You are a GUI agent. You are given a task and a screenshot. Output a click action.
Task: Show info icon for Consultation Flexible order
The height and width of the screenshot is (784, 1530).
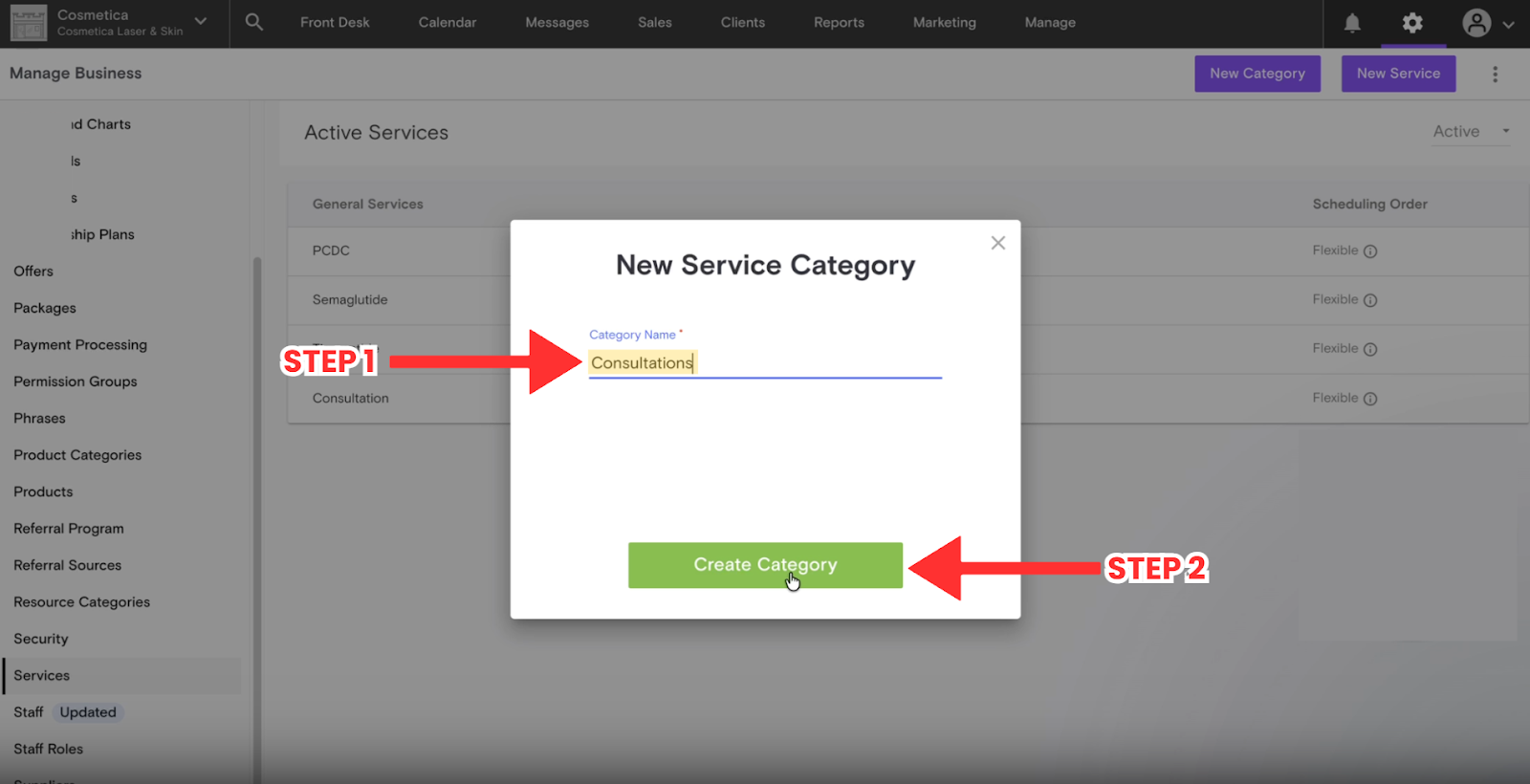pos(1370,399)
